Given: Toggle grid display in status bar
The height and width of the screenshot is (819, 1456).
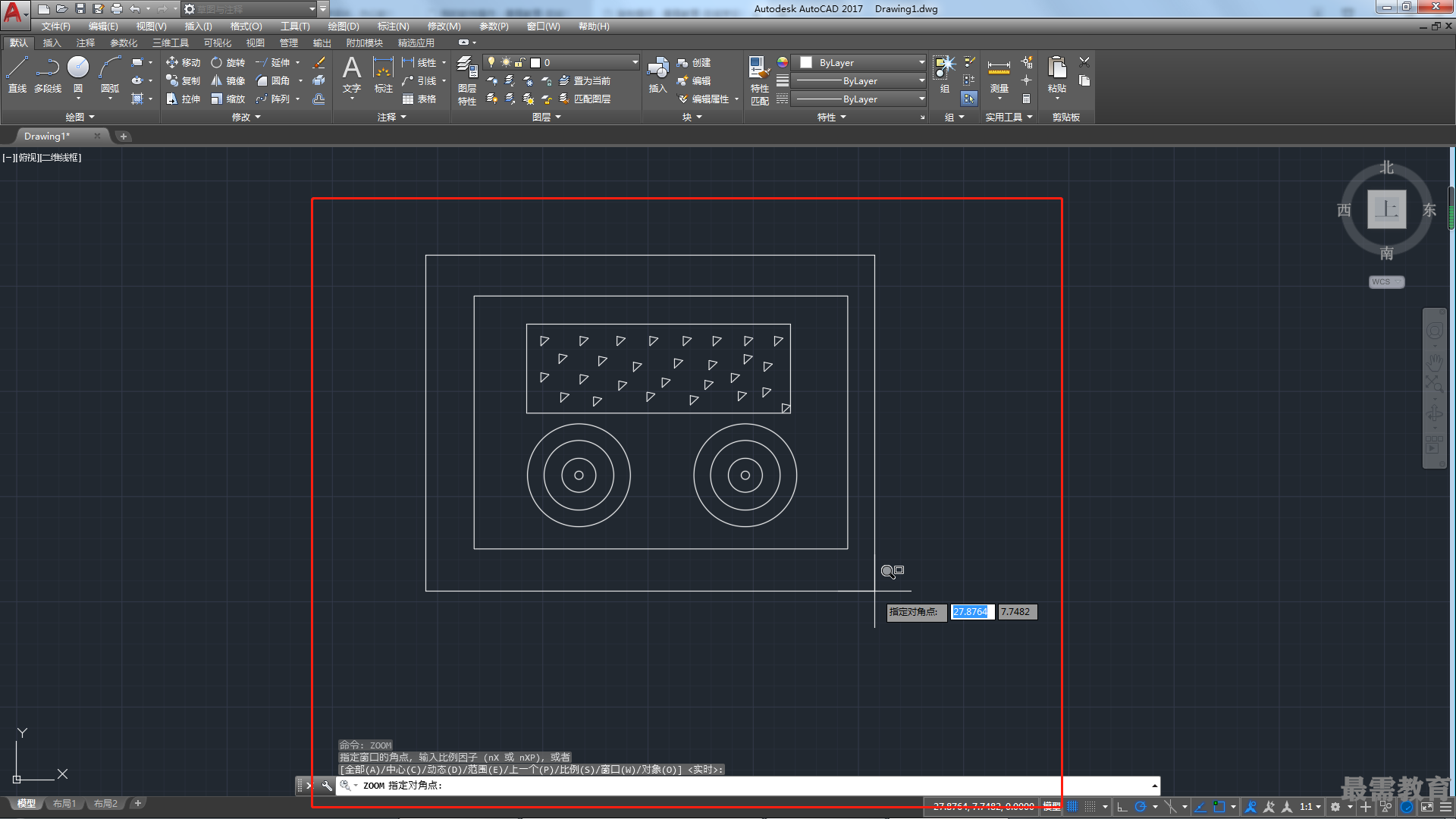Looking at the screenshot, I should pyautogui.click(x=1072, y=807).
